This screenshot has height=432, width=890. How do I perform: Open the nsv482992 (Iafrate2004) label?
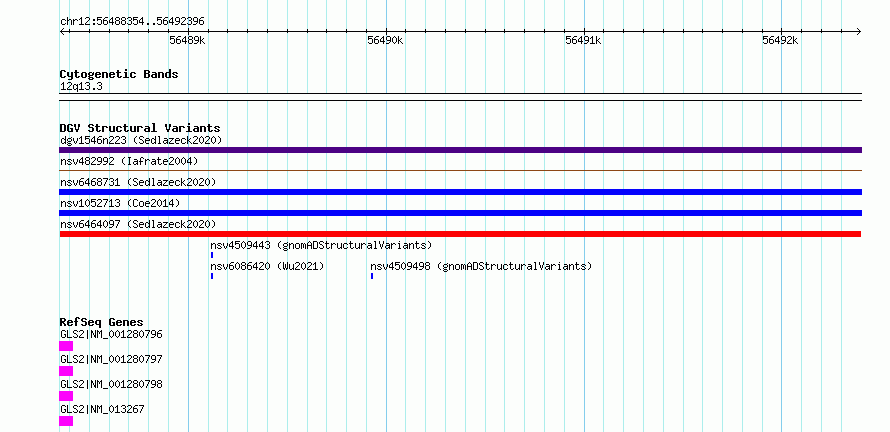129,161
